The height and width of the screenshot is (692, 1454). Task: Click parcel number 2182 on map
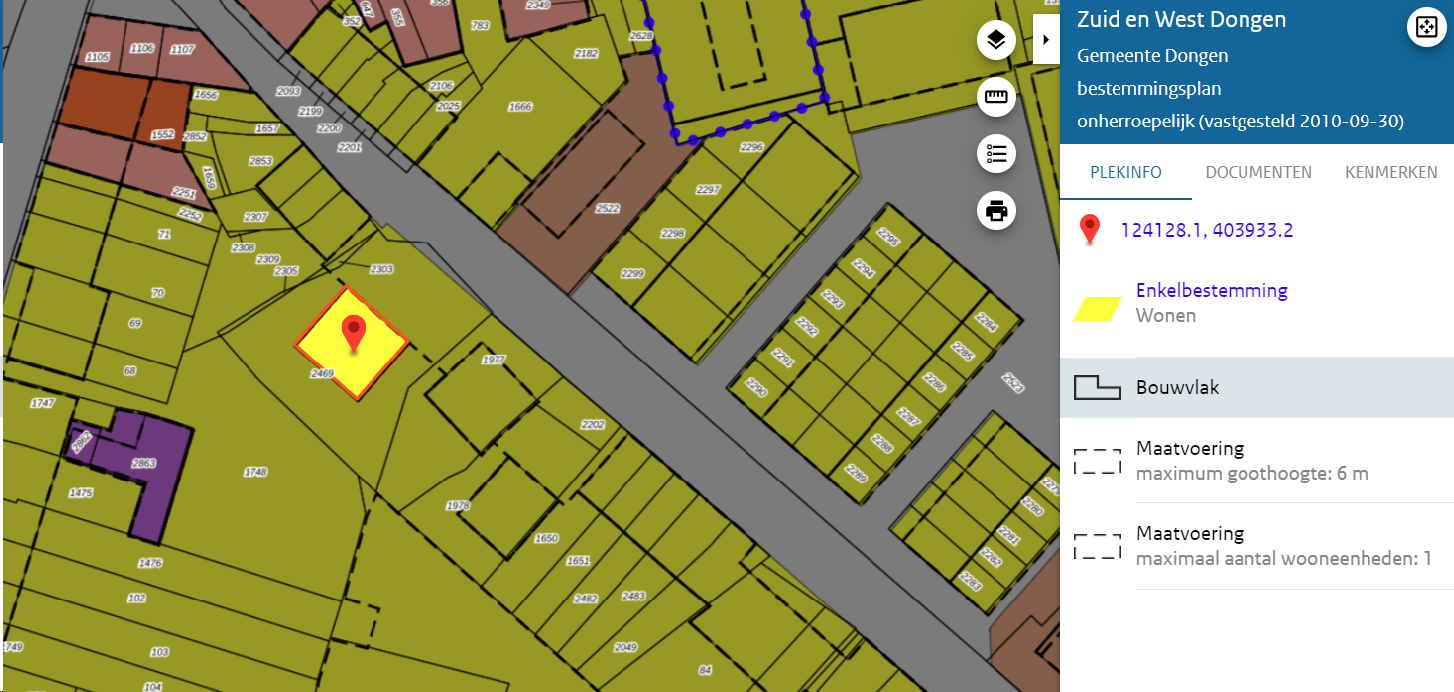(587, 53)
